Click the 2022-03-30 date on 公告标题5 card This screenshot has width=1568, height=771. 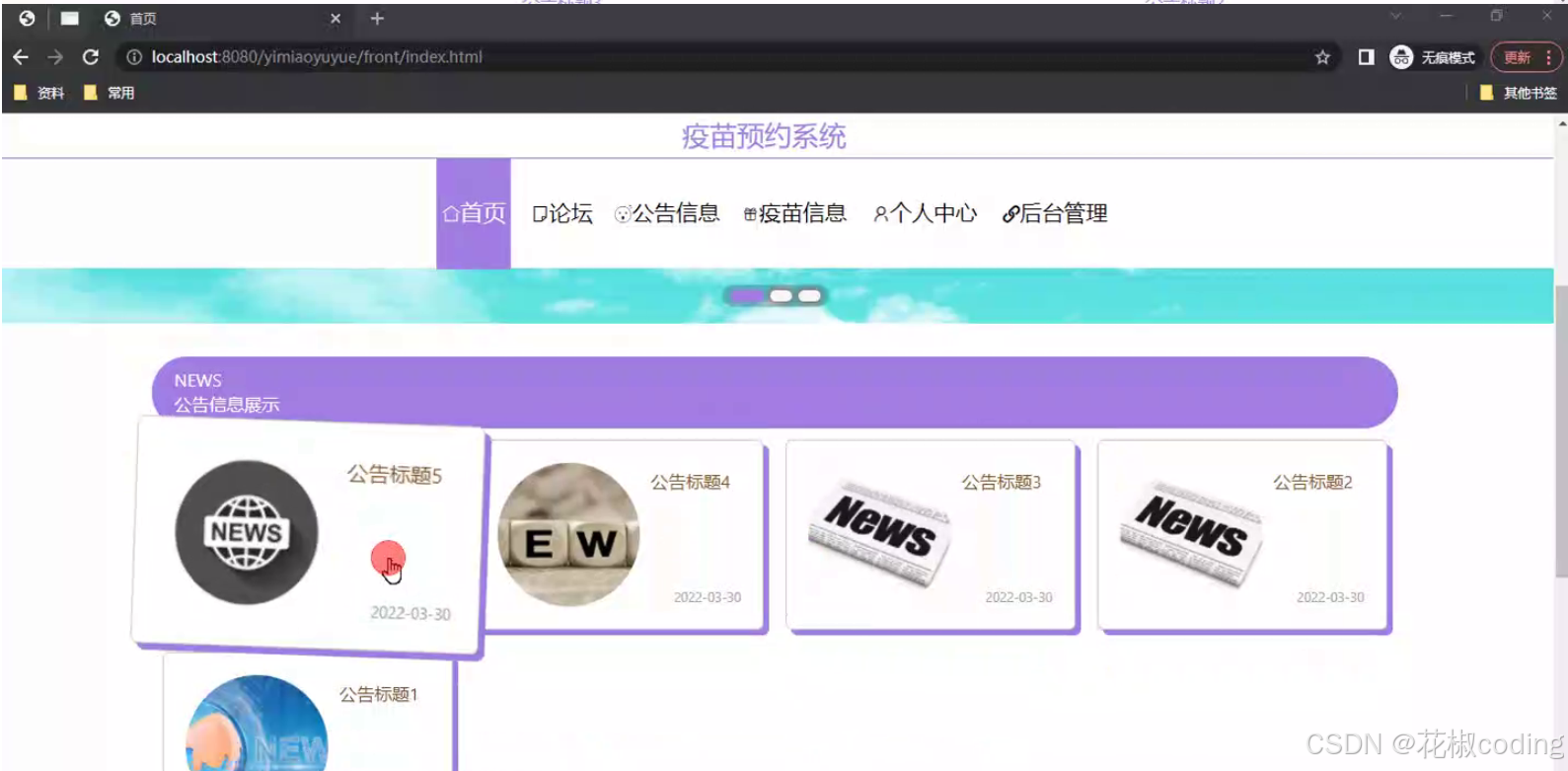(411, 613)
